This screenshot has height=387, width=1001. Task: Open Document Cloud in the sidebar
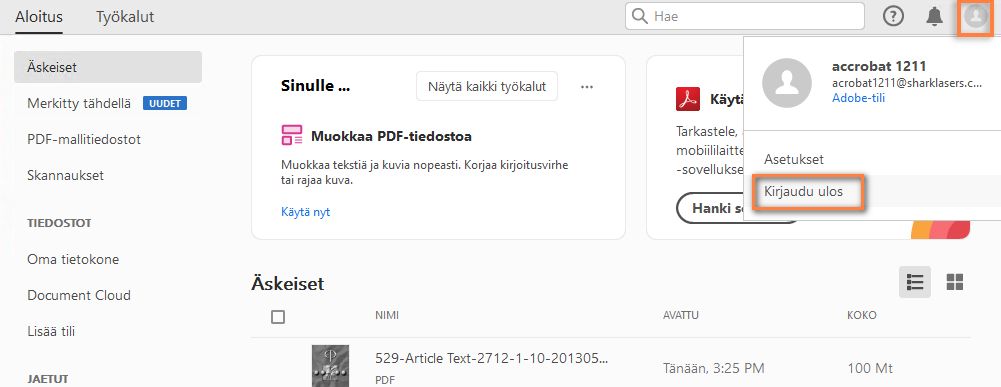(79, 295)
